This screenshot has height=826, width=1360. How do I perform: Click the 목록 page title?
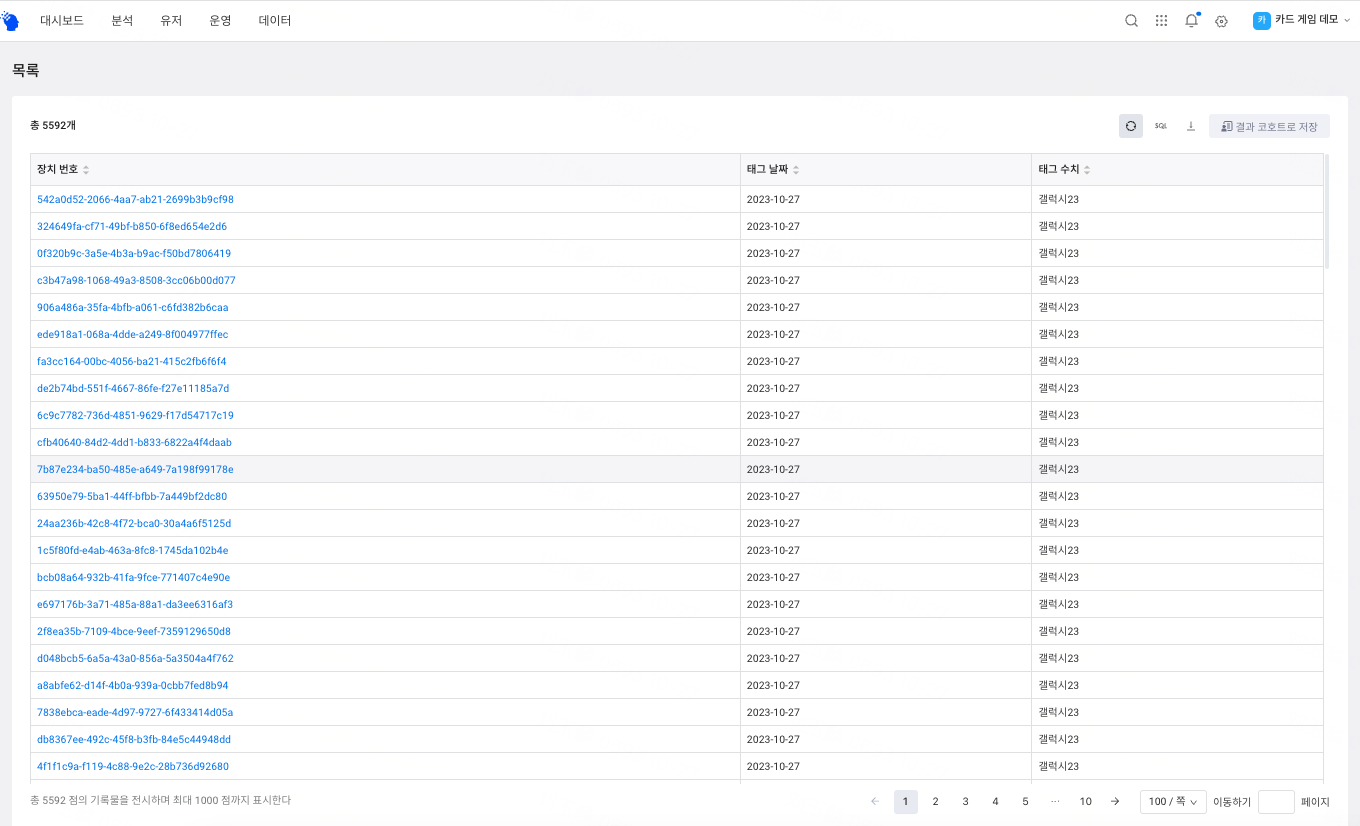[x=25, y=70]
